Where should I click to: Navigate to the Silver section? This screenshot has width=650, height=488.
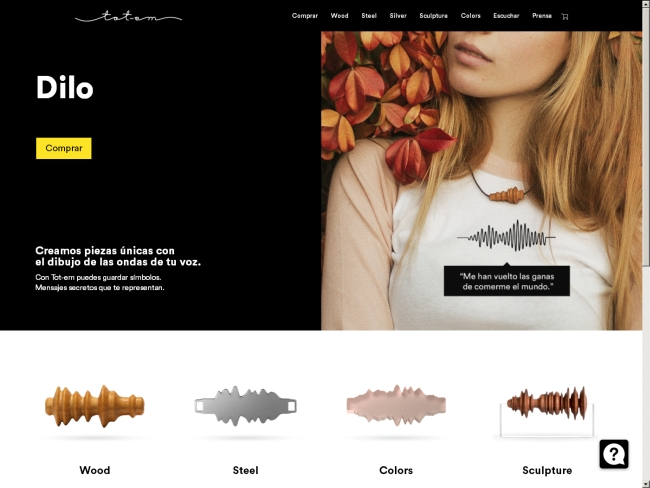(x=398, y=16)
